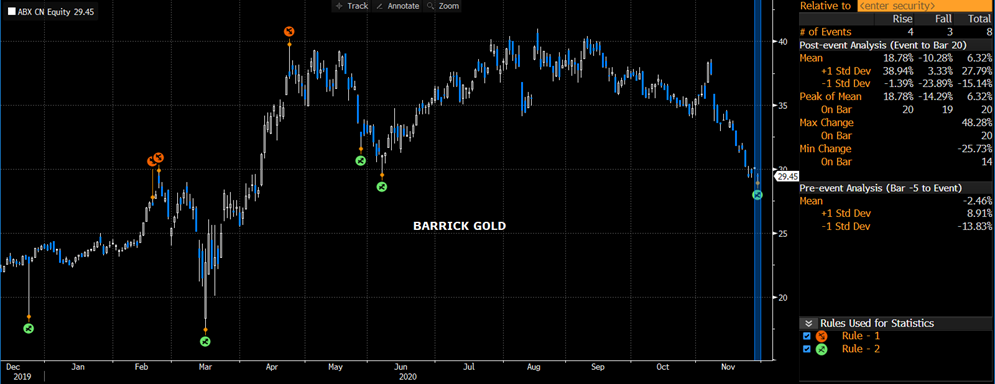The width and height of the screenshot is (995, 384).
Task: Click the Rule - 2 label text
Action: click(861, 349)
